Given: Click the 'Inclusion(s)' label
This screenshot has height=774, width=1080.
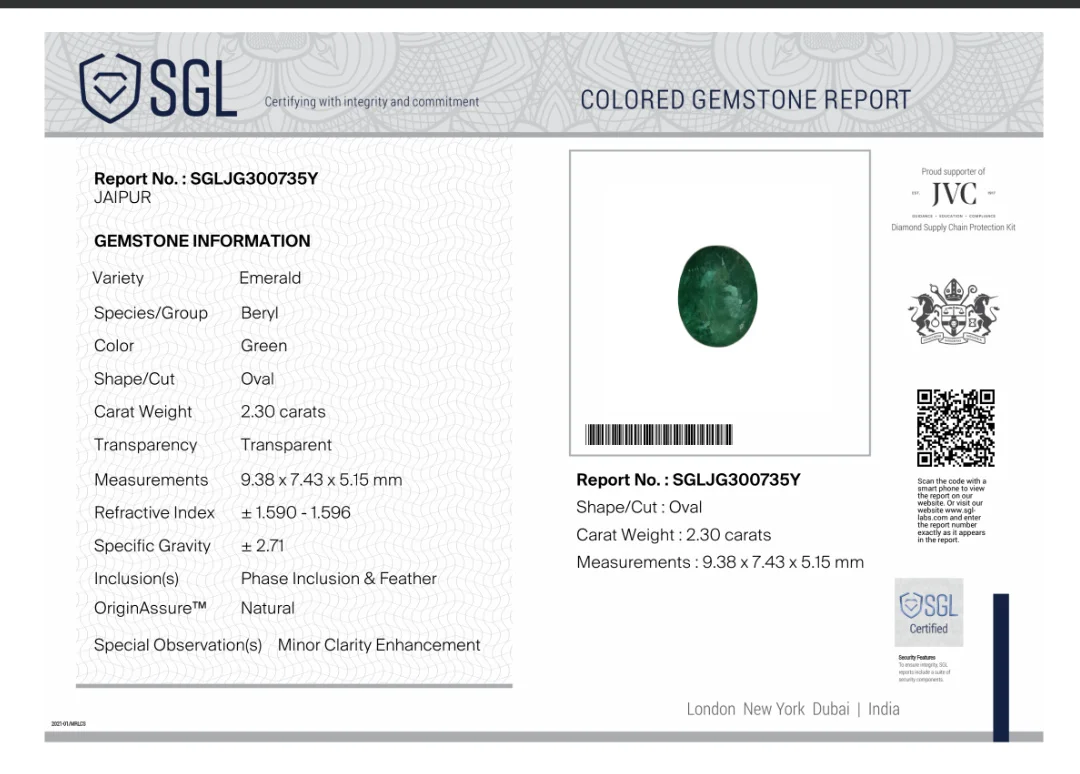Looking at the screenshot, I should click(136, 579).
